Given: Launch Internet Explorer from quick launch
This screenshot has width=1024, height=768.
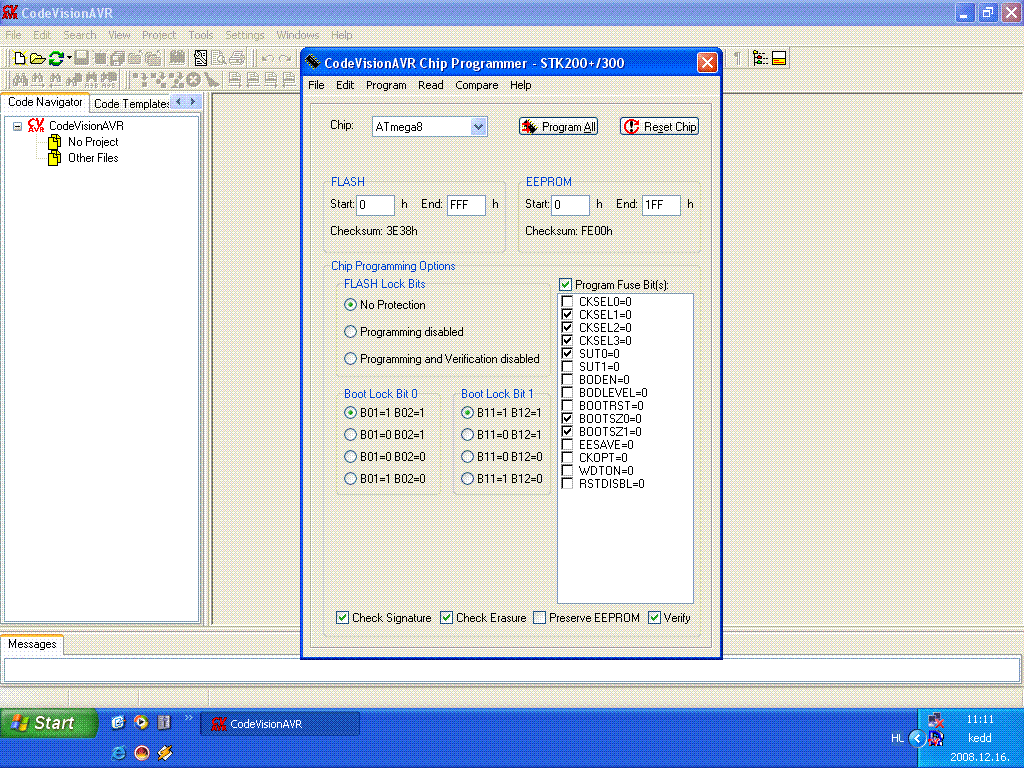Looking at the screenshot, I should coord(119,753).
